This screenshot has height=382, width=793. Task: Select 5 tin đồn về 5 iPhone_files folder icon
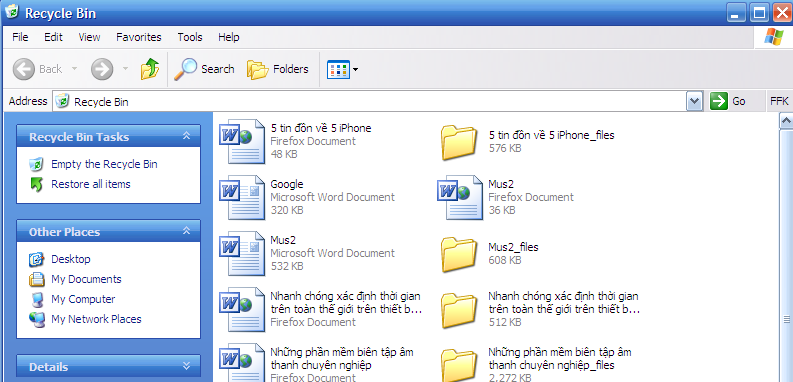459,143
